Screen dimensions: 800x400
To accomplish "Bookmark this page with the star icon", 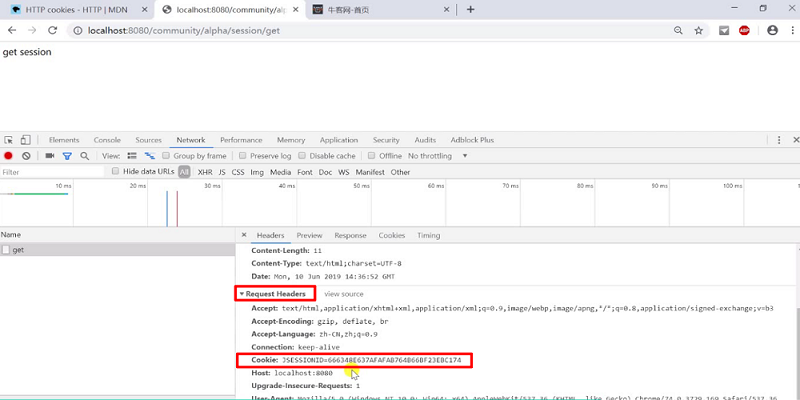I will [698, 31].
